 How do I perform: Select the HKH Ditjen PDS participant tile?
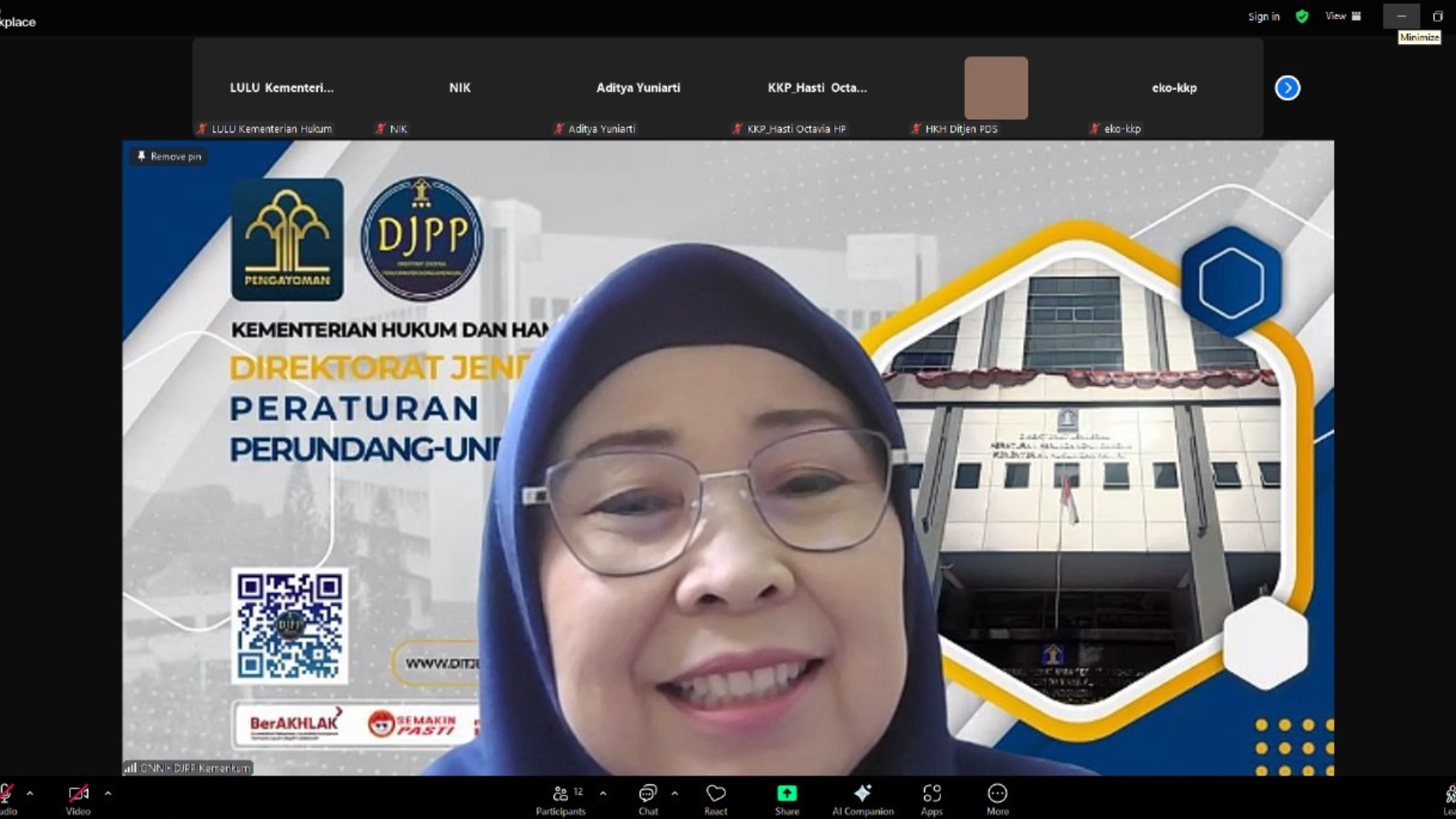pos(996,88)
